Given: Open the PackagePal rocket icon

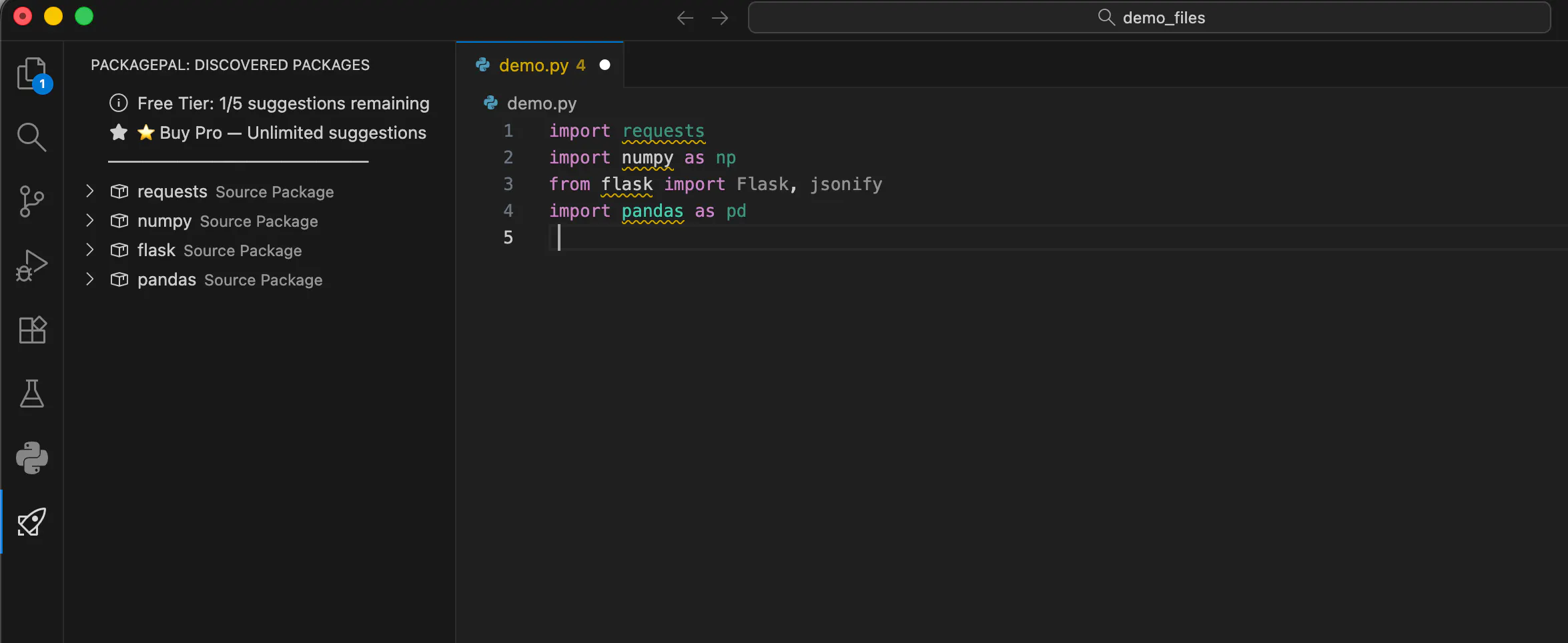Looking at the screenshot, I should 32,522.
